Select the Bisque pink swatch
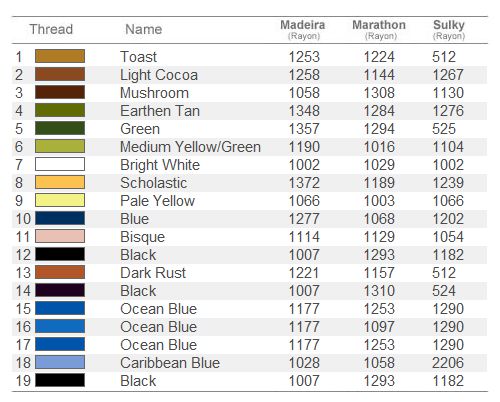 [60, 236]
